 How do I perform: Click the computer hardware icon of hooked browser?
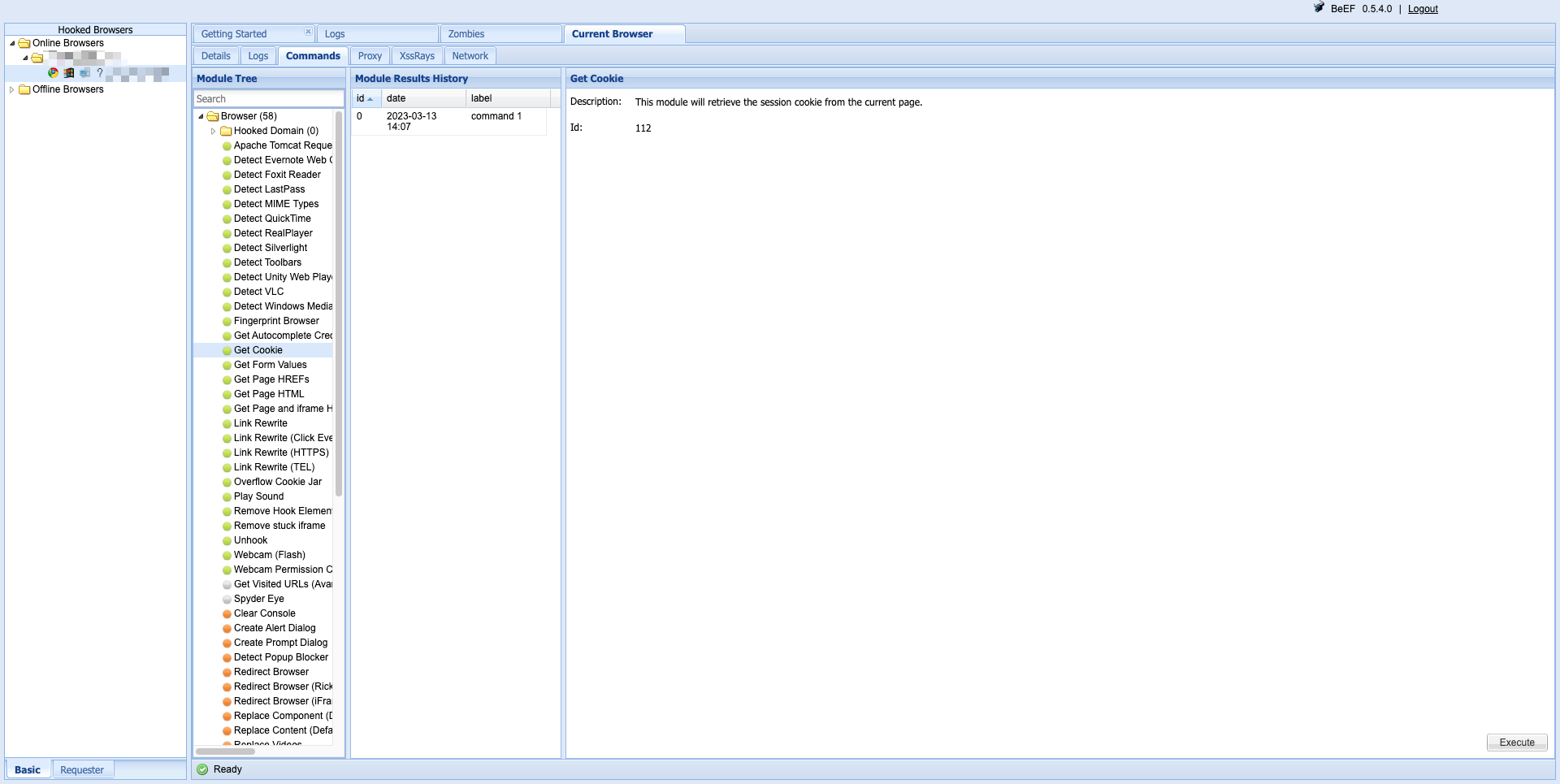click(84, 73)
